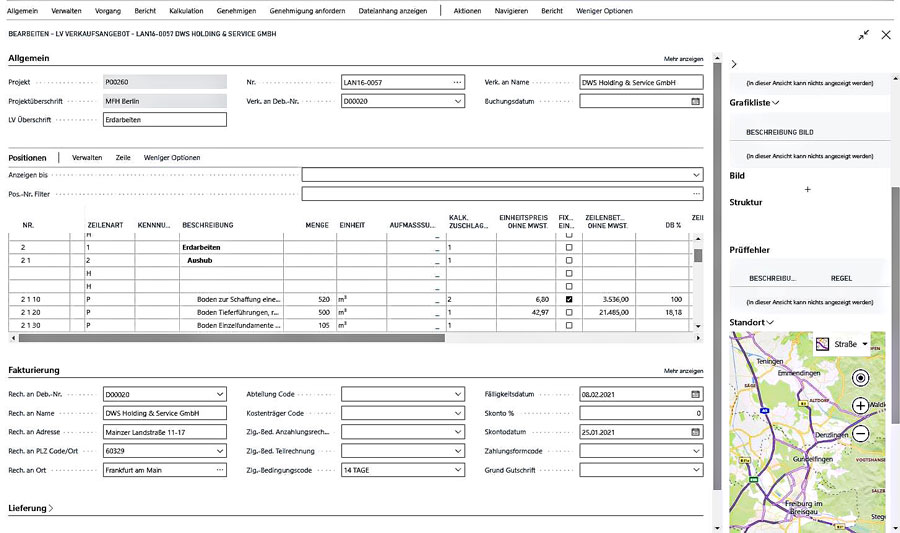Expand the Lieferung section
This screenshot has height=533, width=900.
click(x=31, y=508)
